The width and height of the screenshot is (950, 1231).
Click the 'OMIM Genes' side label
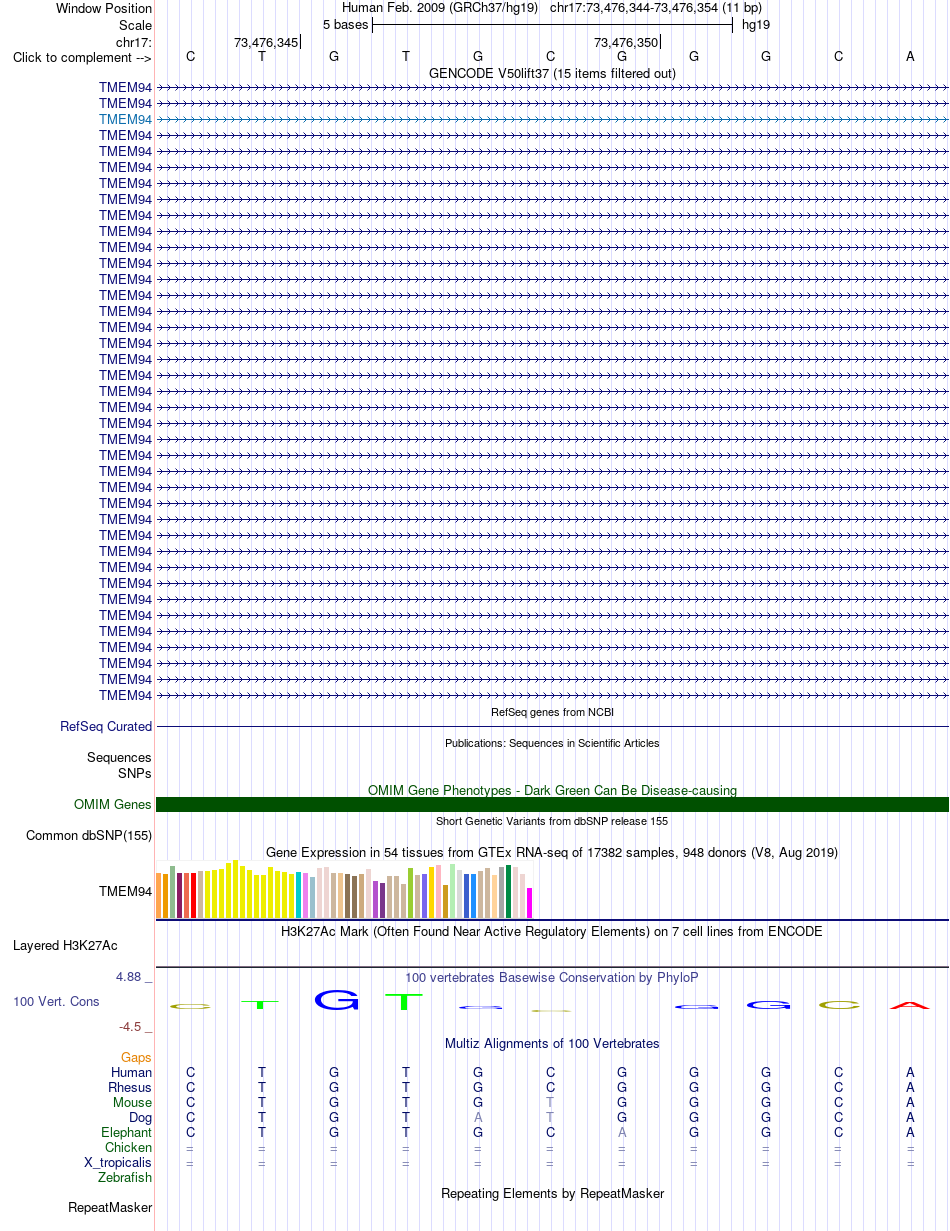pyautogui.click(x=113, y=805)
